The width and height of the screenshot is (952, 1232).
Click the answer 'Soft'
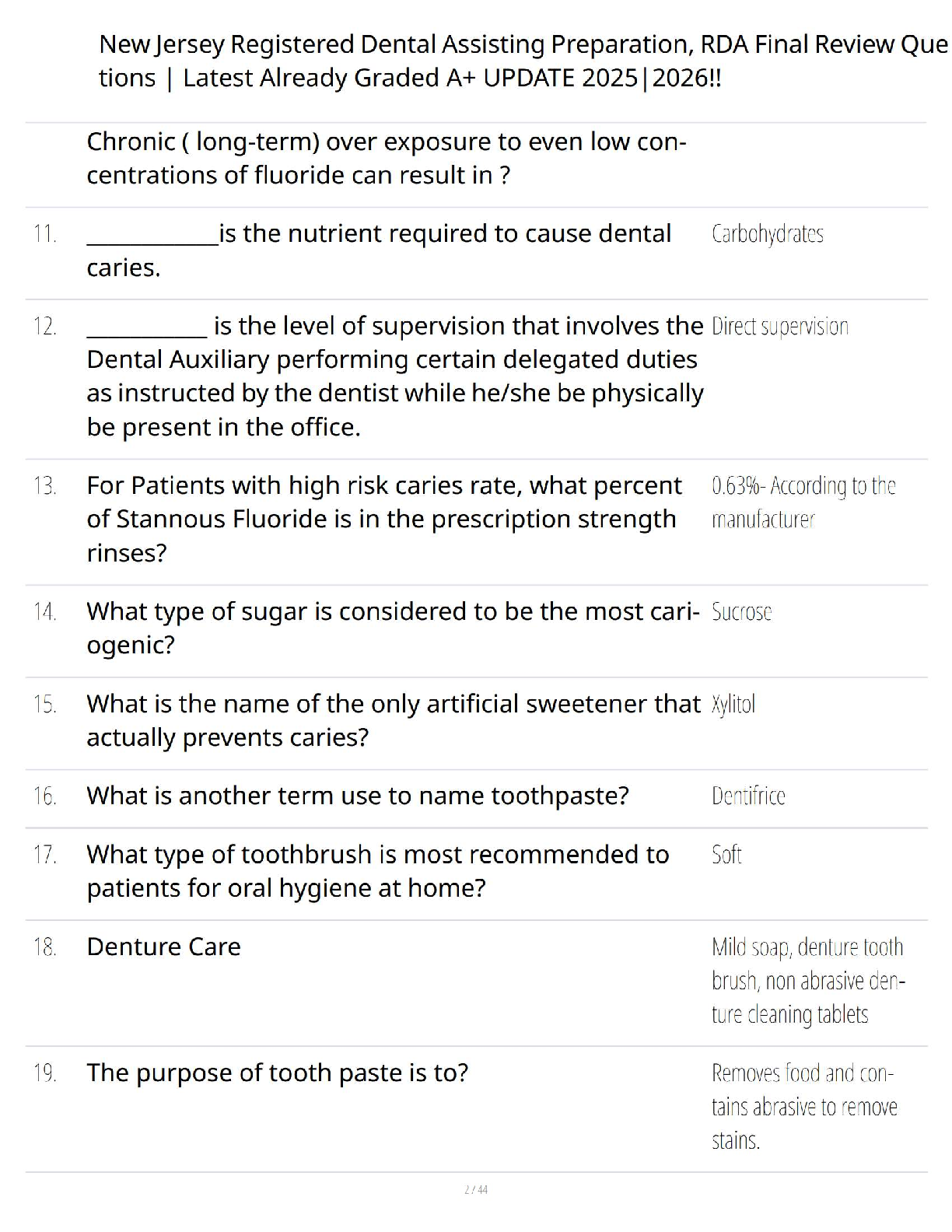click(x=726, y=854)
